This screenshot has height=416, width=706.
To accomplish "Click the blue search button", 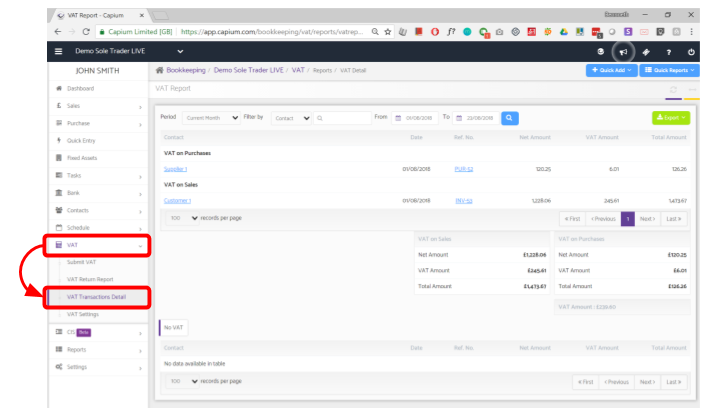I will coord(509,118).
